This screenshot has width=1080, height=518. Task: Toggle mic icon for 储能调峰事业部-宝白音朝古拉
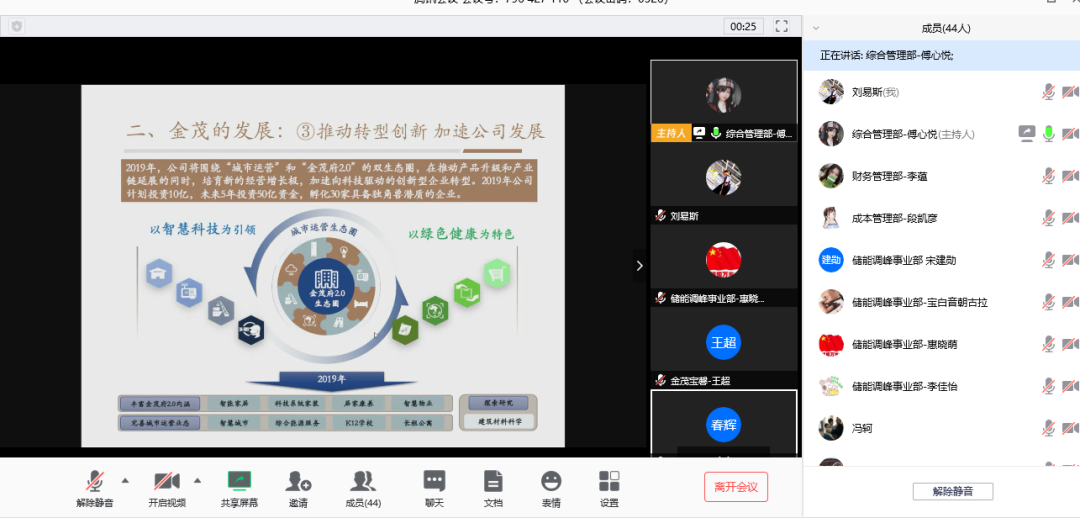(x=1048, y=302)
